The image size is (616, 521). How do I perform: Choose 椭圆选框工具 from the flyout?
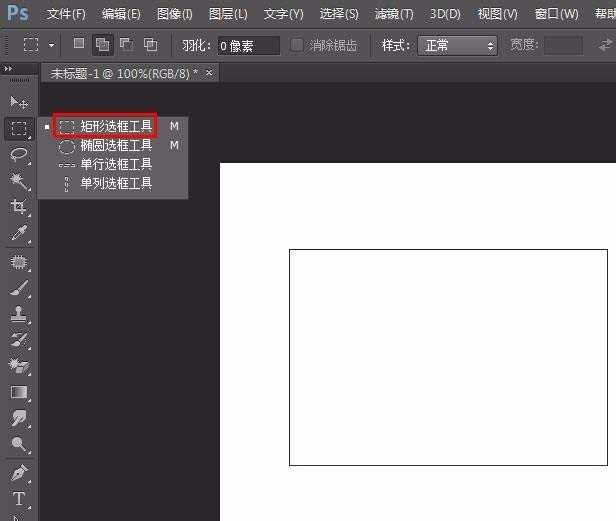coord(115,146)
